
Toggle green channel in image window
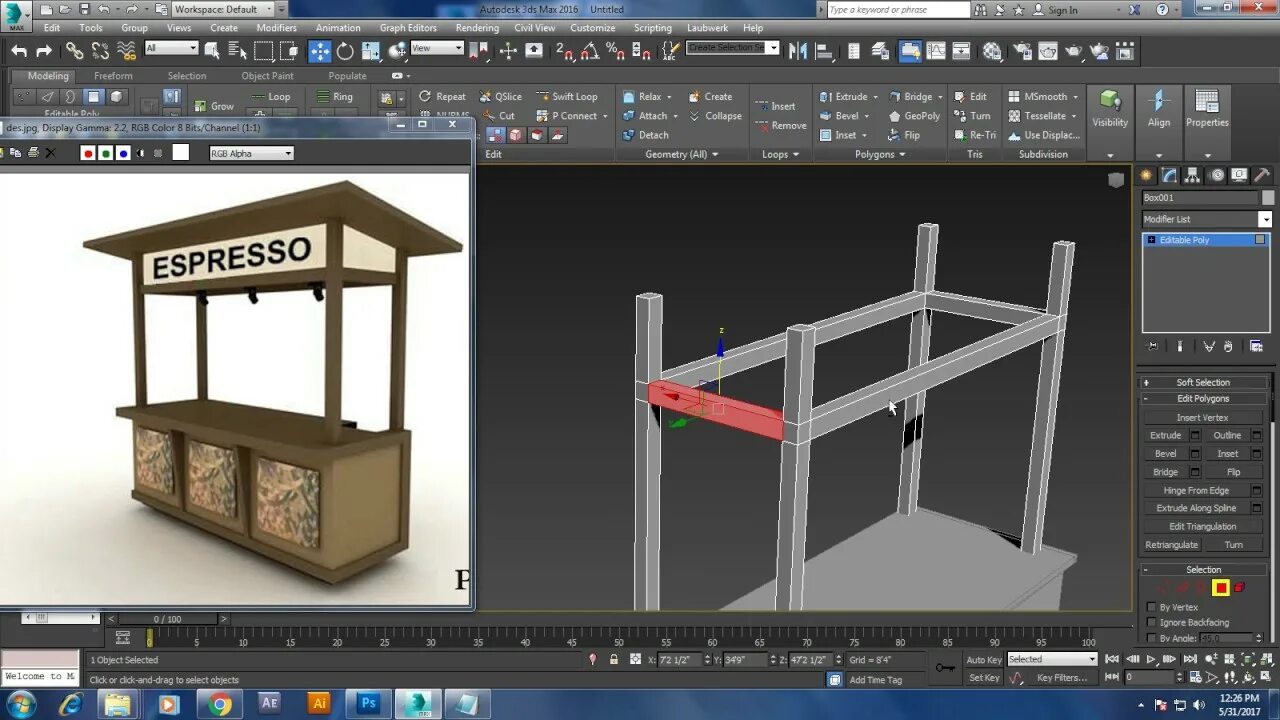tap(106, 153)
